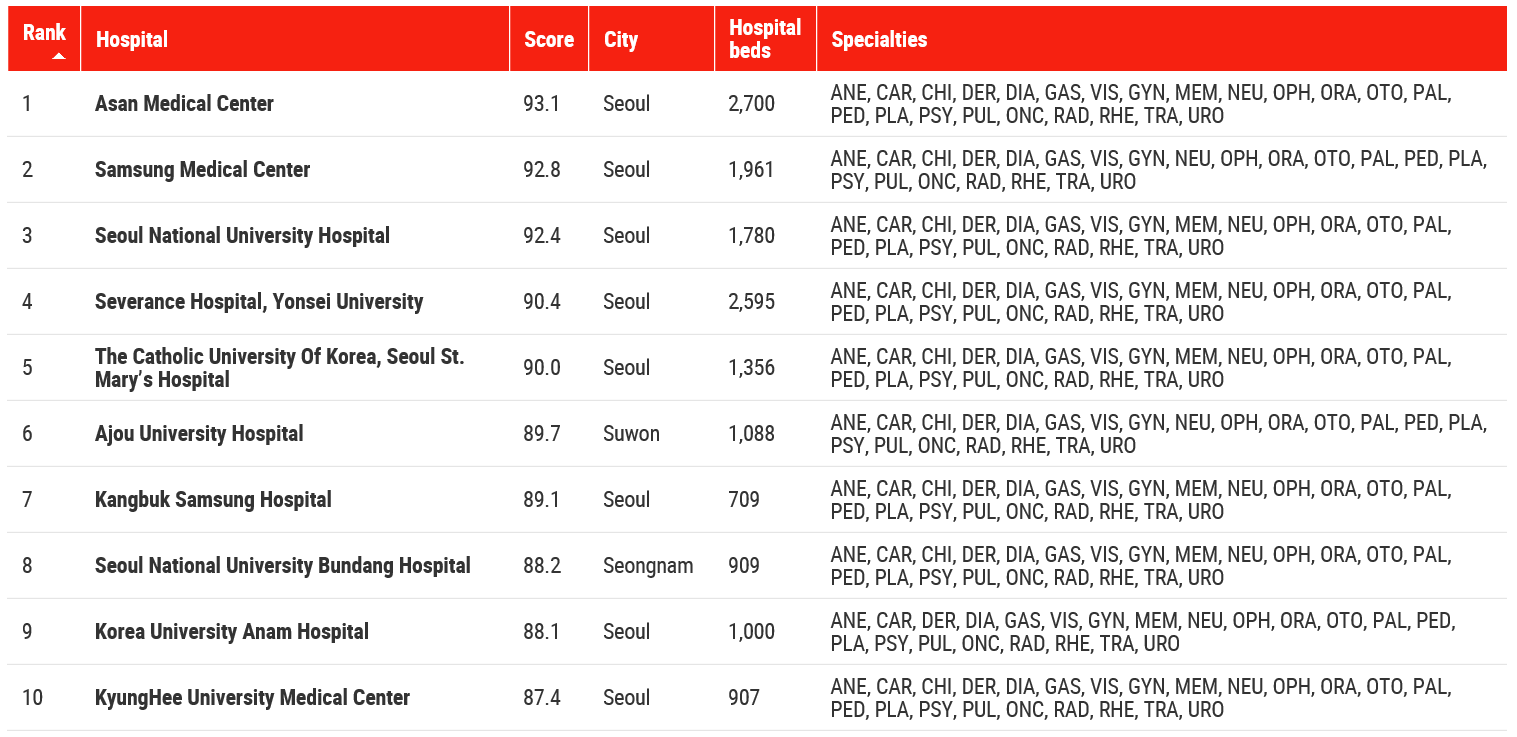Open Ajou University Hospital entry
The height and width of the screenshot is (737, 1517).
point(199,434)
